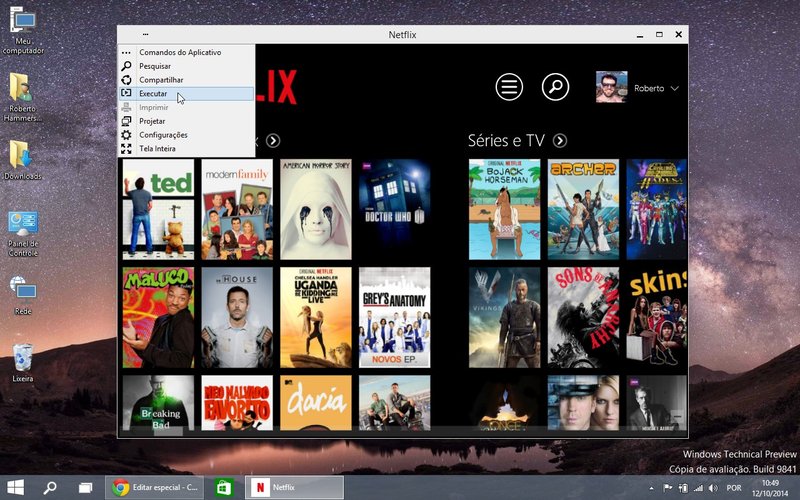Click the power battery tray icon
Image resolution: width=800 pixels, height=500 pixels.
pos(683,488)
